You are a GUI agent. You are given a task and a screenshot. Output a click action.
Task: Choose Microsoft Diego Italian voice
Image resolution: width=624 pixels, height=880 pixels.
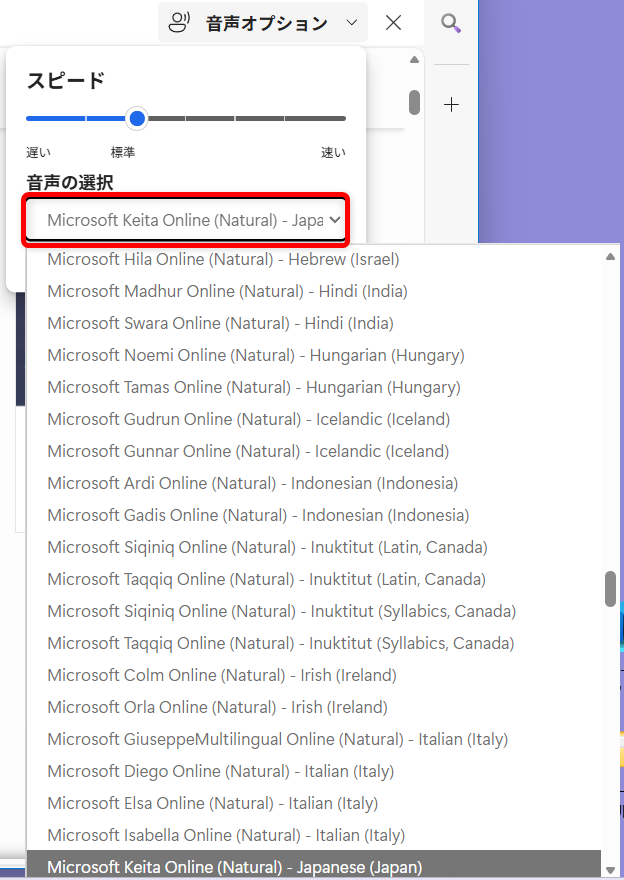coord(313,771)
